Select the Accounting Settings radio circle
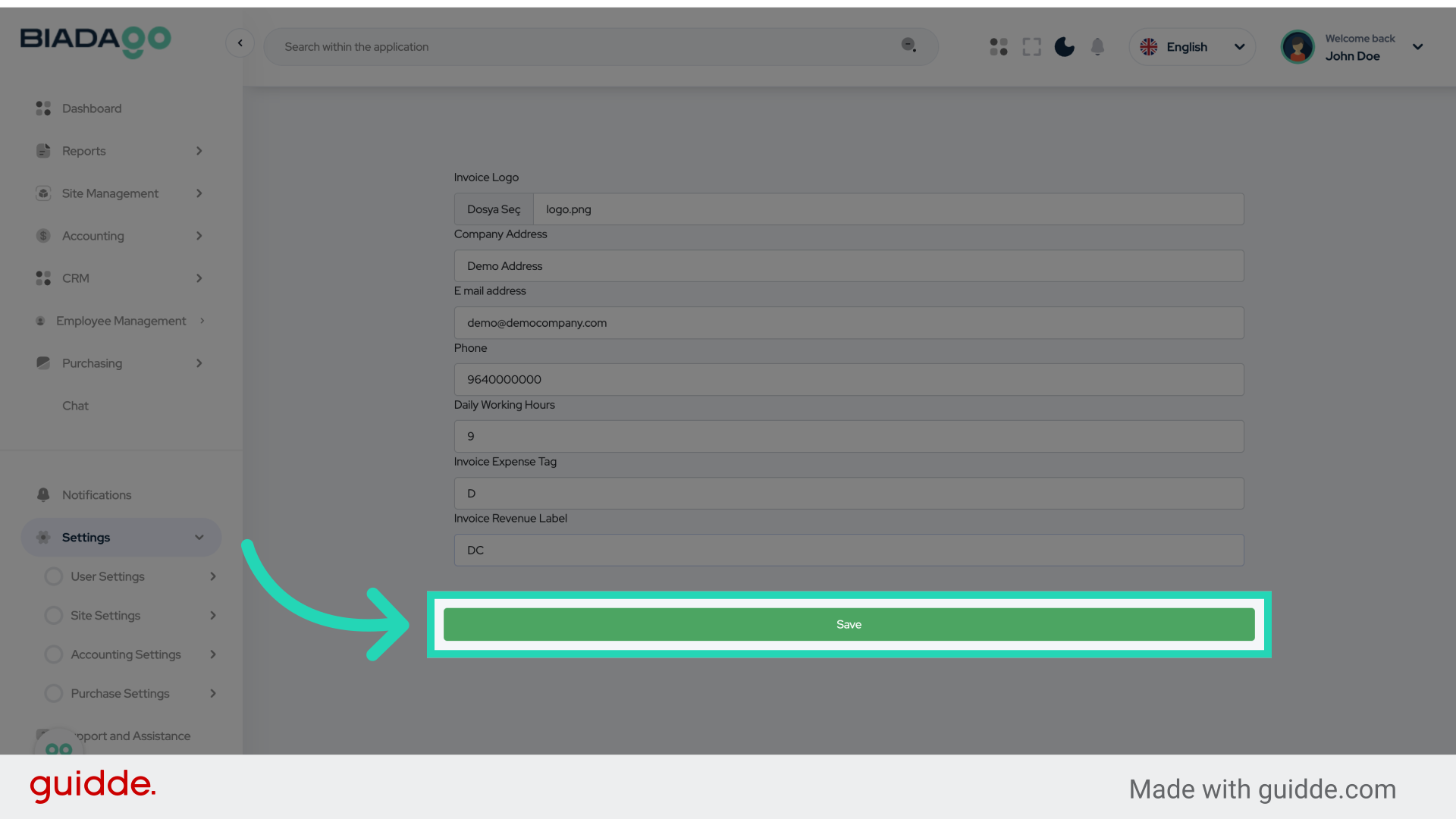This screenshot has height=819, width=1456. (54, 654)
